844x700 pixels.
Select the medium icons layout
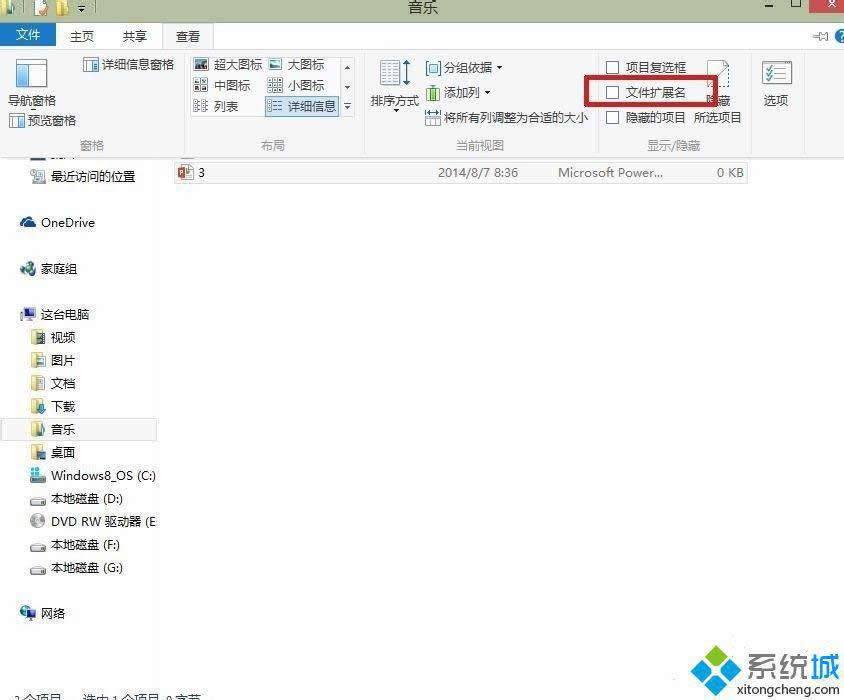pyautogui.click(x=230, y=85)
